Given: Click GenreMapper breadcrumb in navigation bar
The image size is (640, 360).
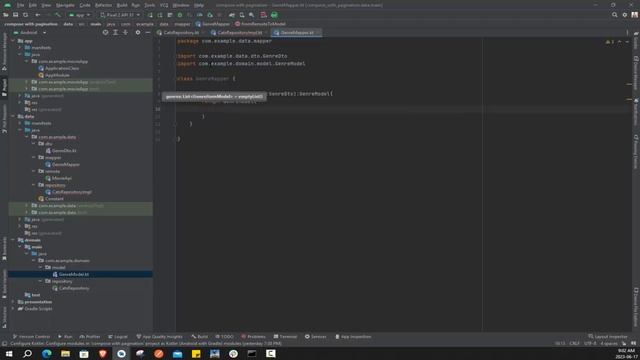Looking at the screenshot, I should pos(213,24).
